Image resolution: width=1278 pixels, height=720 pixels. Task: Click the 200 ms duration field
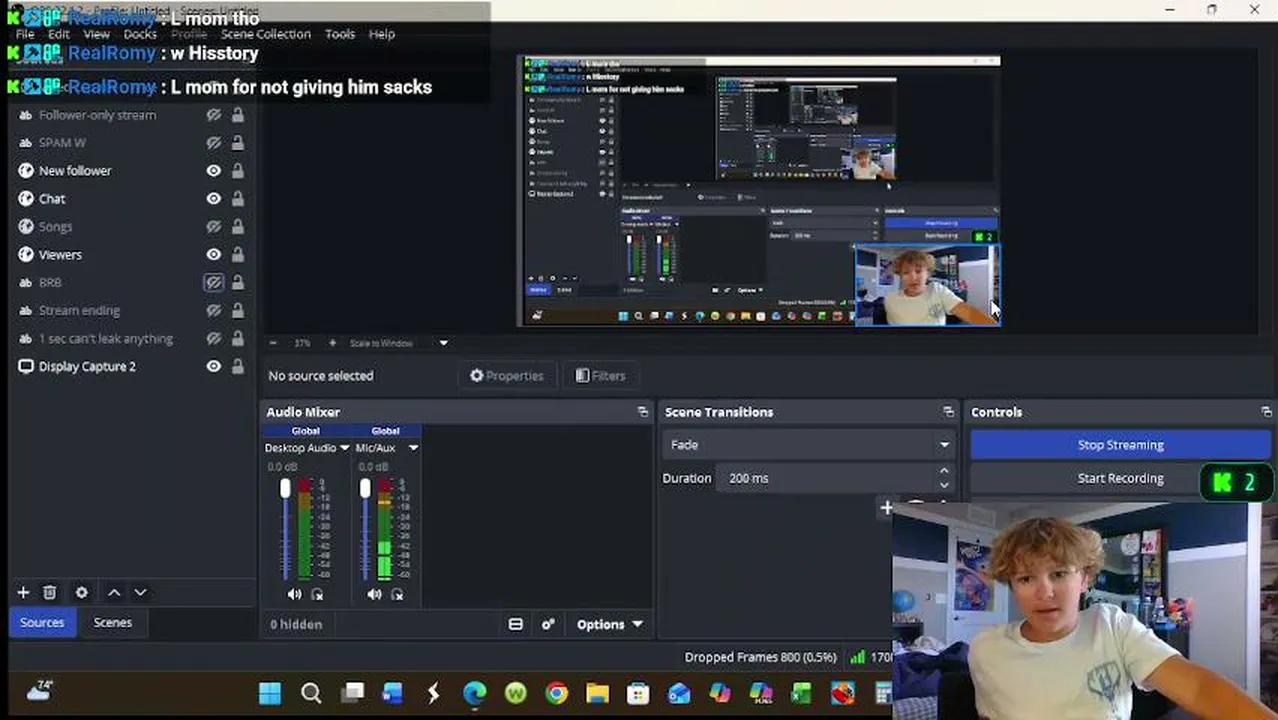pos(827,478)
